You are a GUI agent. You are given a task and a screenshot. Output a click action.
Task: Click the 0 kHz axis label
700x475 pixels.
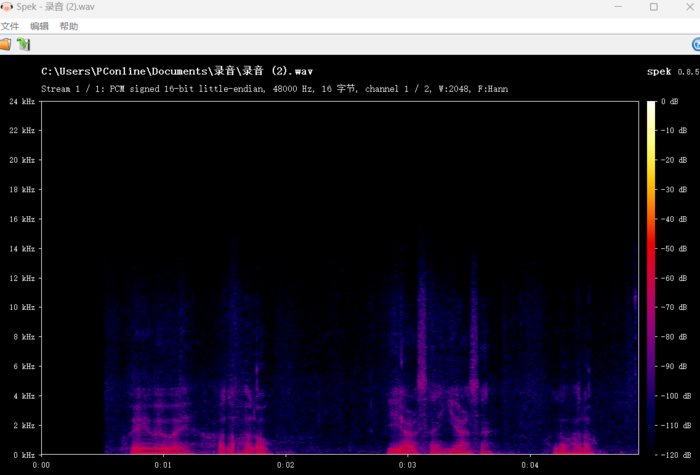click(24, 455)
